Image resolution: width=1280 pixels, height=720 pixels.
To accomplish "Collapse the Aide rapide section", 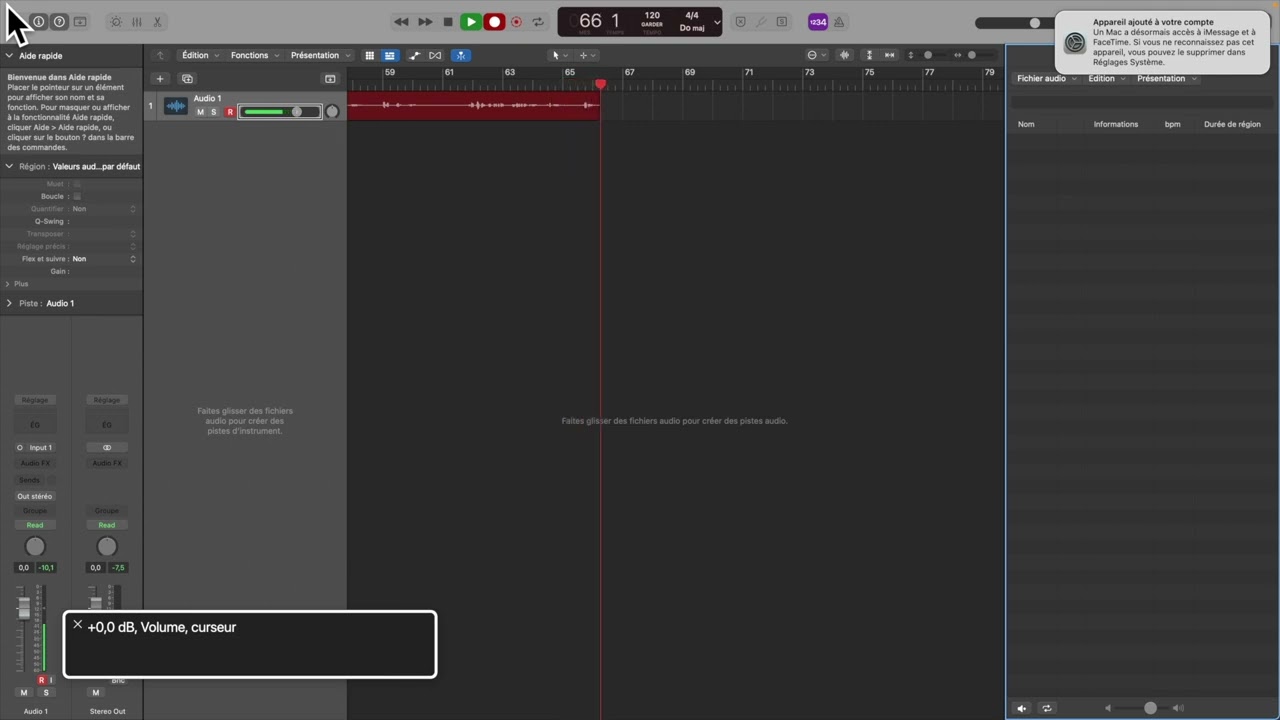I will [x=9, y=56].
